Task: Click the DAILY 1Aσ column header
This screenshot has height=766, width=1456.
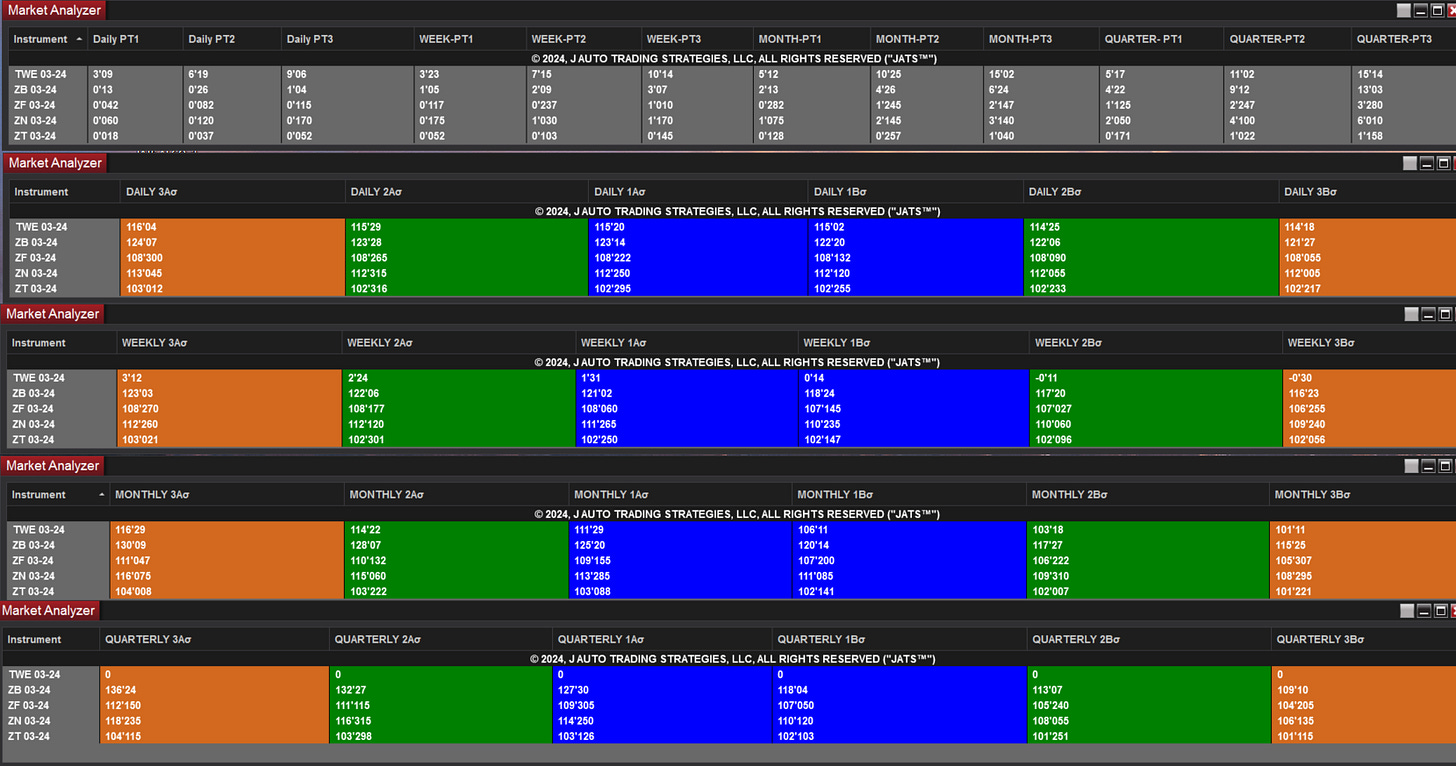Action: [x=698, y=191]
